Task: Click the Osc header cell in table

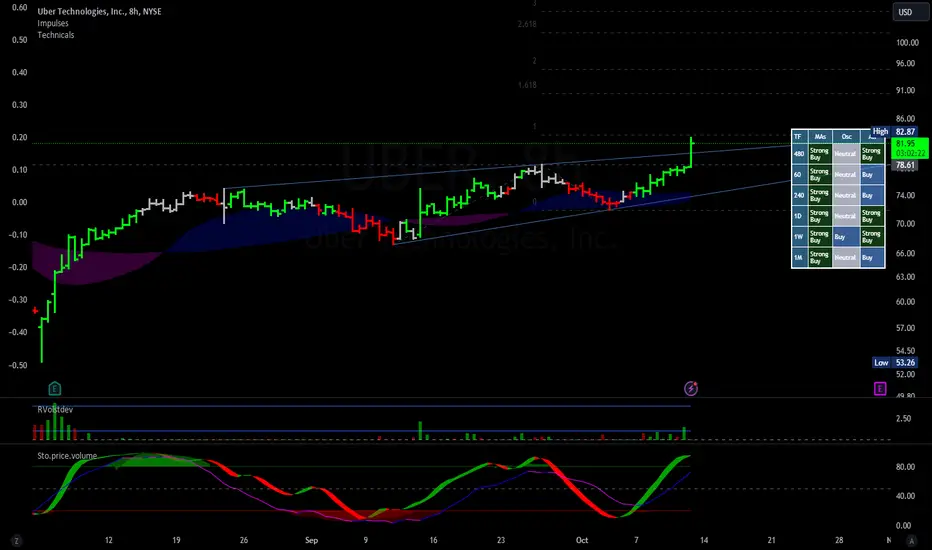Action: click(846, 137)
